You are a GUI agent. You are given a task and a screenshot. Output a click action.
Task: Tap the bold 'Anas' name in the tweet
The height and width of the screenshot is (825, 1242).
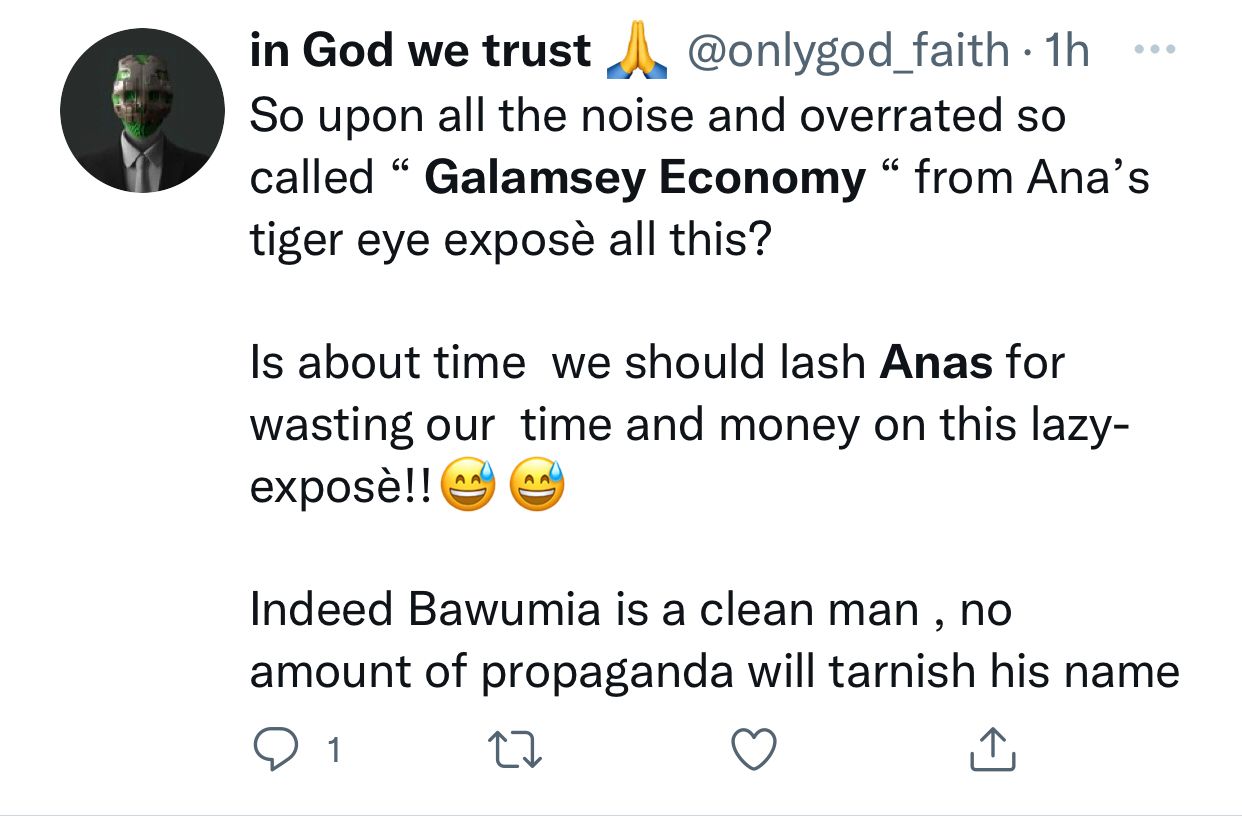pyautogui.click(x=937, y=363)
